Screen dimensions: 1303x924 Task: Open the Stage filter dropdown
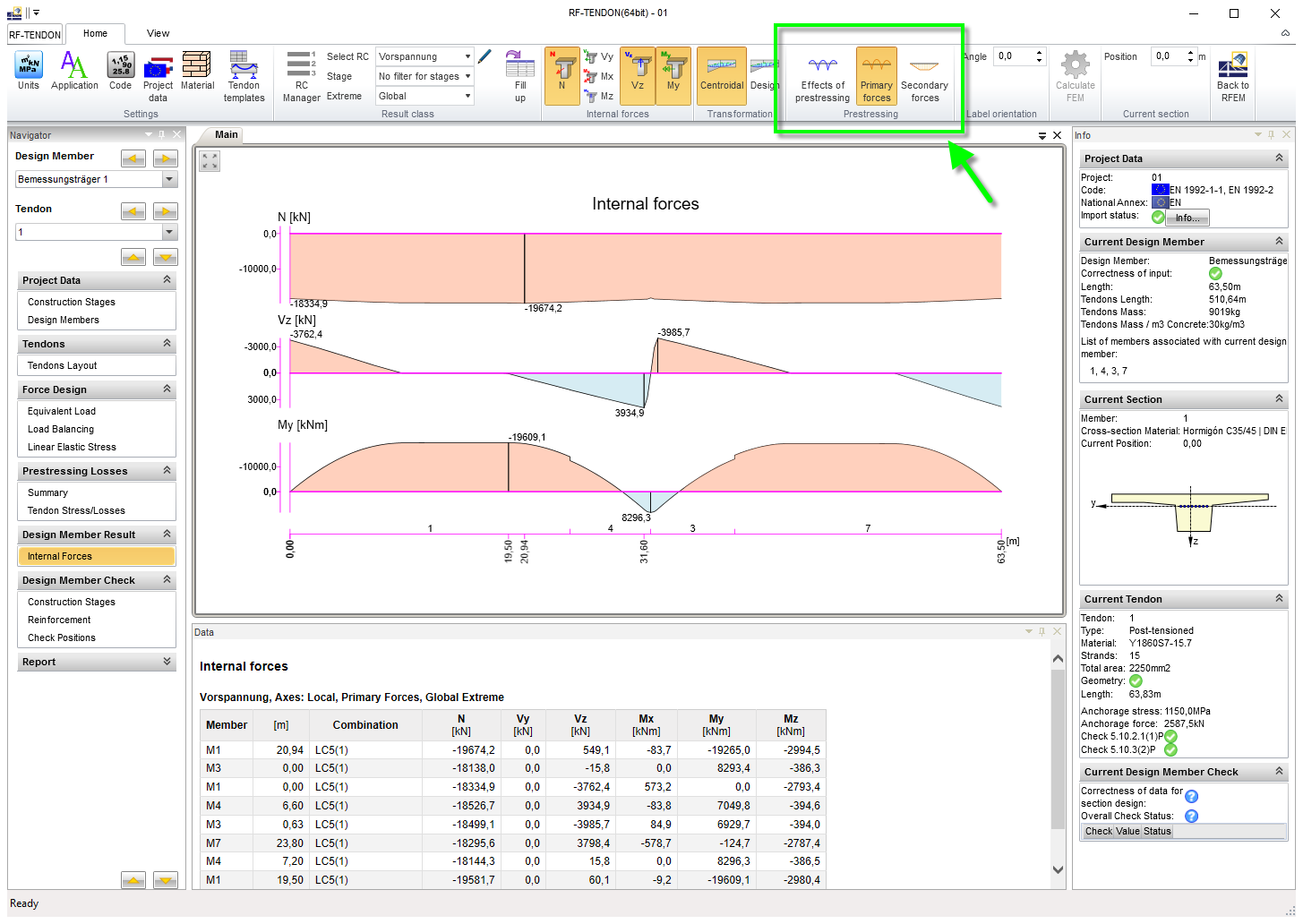click(424, 76)
